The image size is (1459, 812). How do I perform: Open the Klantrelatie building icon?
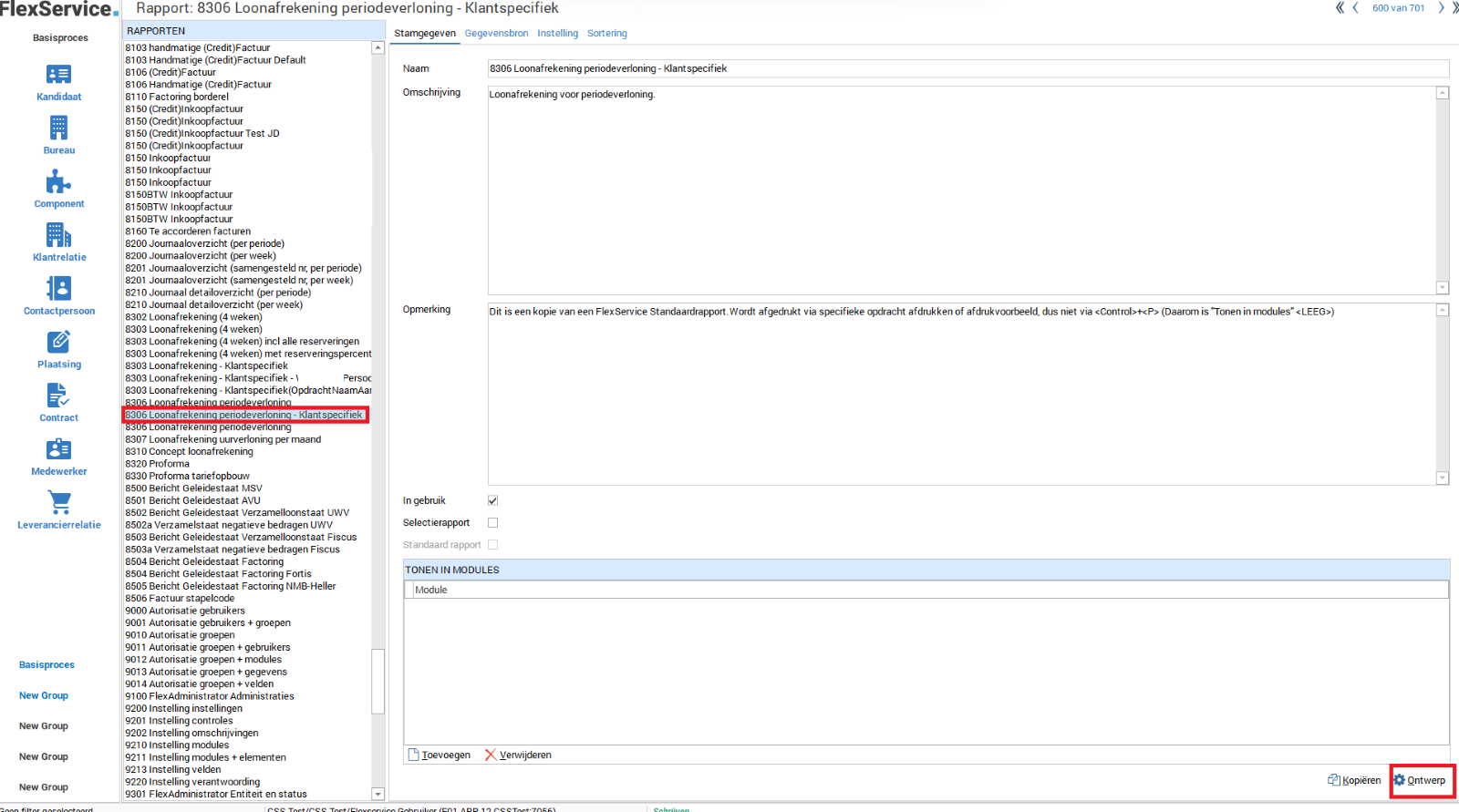click(x=58, y=235)
